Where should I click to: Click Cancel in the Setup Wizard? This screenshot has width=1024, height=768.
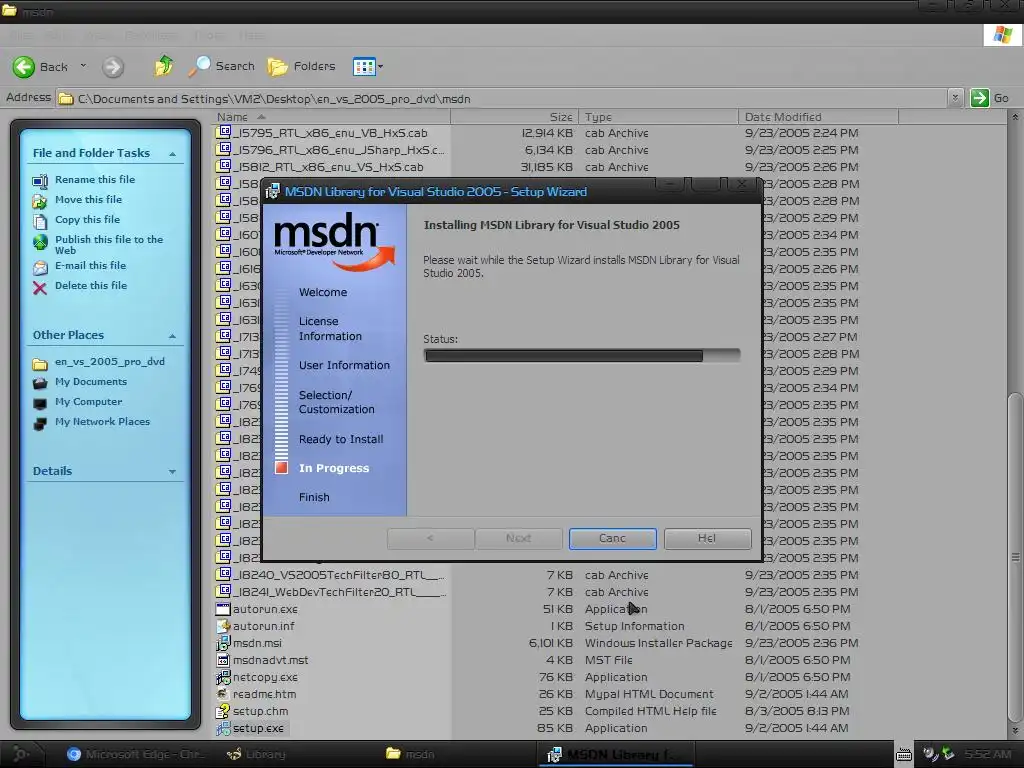613,539
